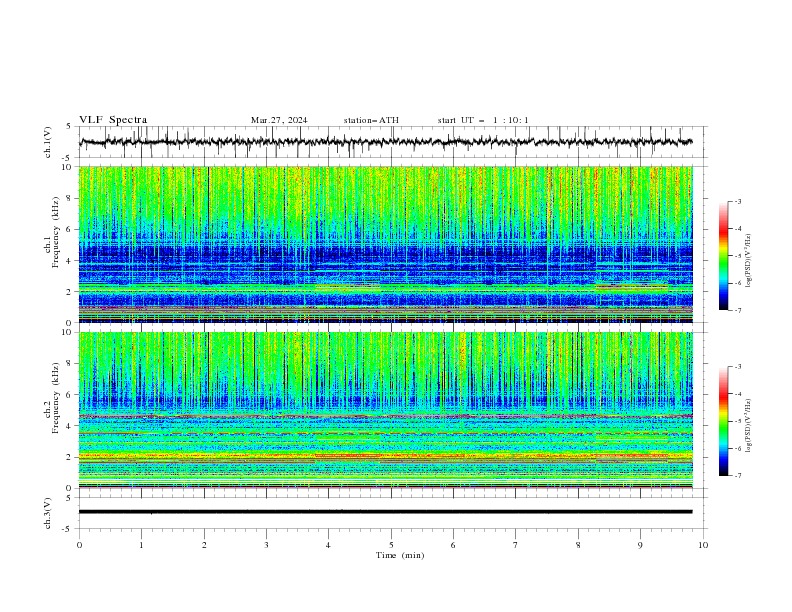Click the "0" tick on the Time axis
792x612 pixels.
click(x=79, y=545)
